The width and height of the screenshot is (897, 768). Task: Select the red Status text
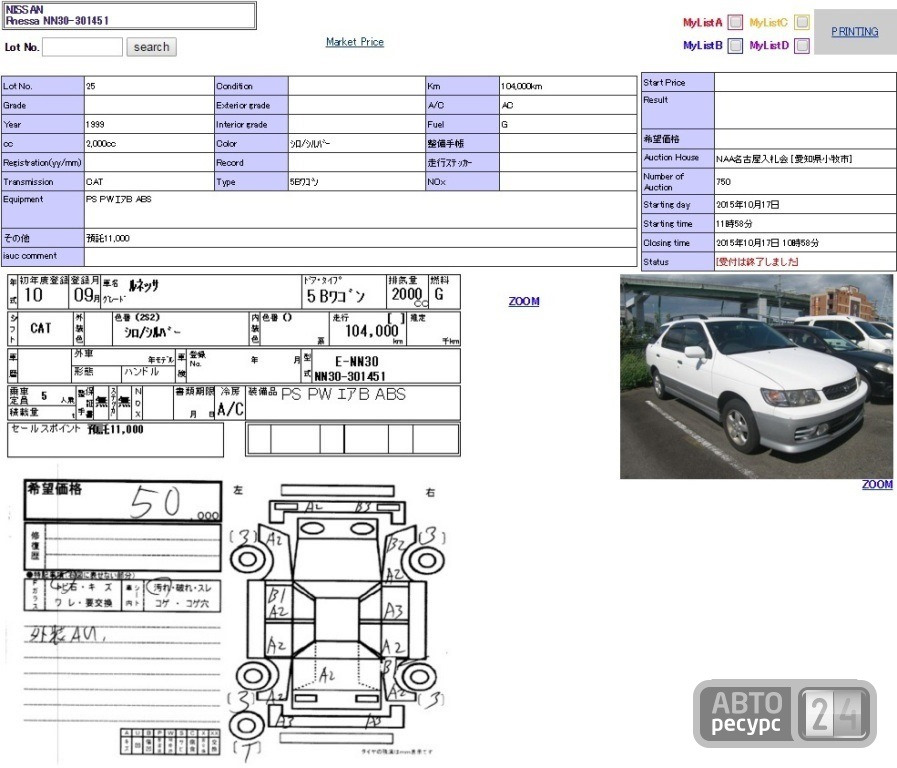[x=757, y=262]
